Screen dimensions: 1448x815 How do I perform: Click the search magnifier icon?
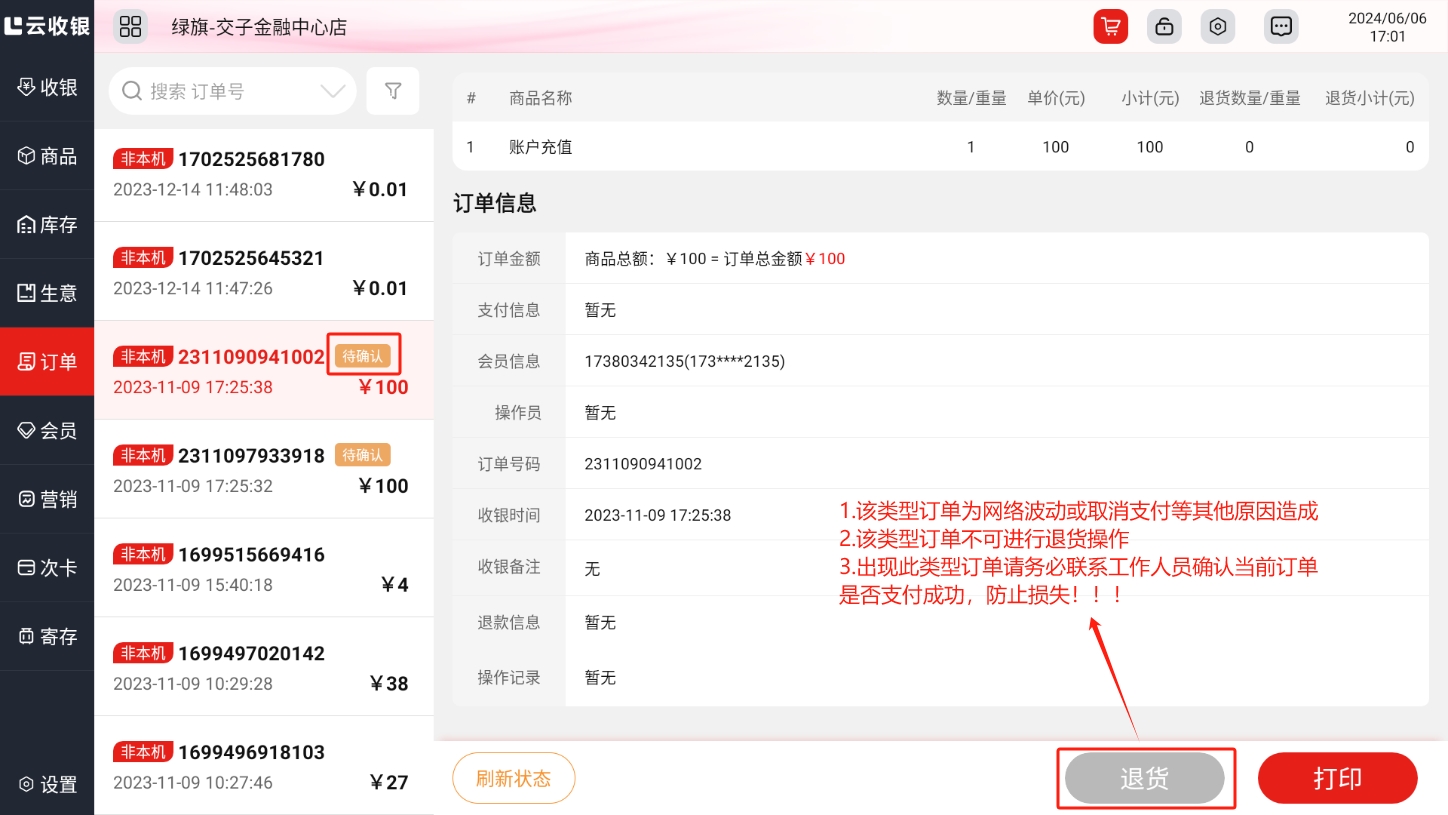click(x=132, y=91)
